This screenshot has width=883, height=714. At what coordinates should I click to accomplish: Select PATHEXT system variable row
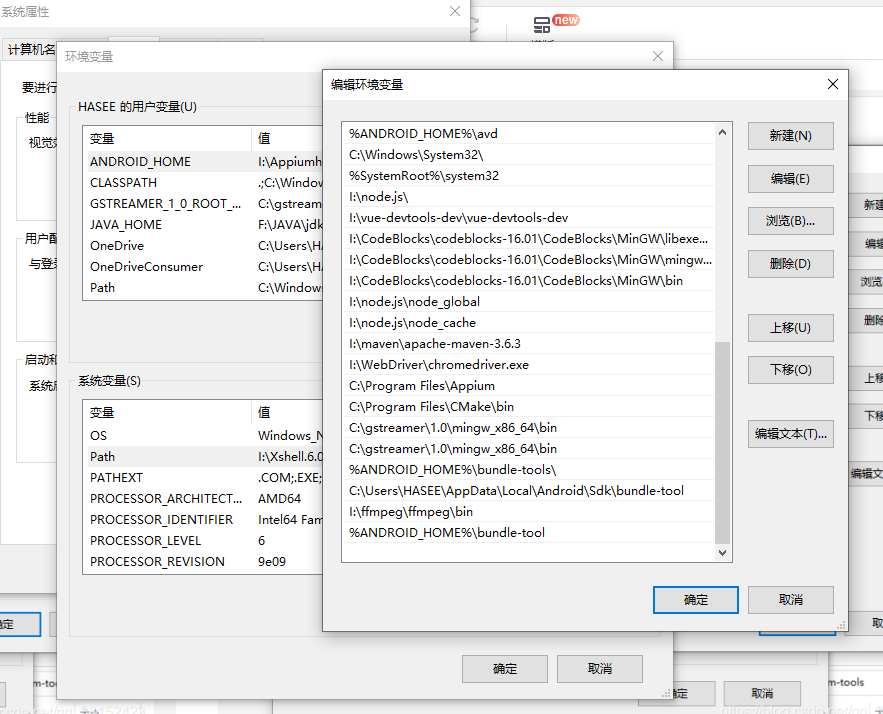(205, 478)
